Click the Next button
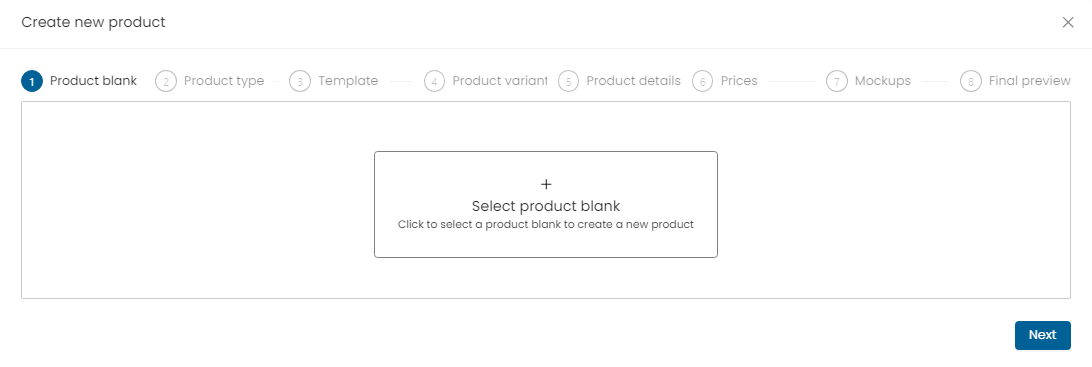 [1043, 335]
